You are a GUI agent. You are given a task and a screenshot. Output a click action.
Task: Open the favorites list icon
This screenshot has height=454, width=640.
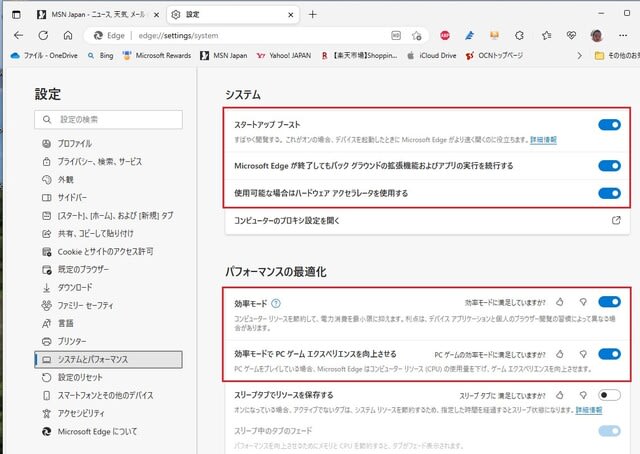pyautogui.click(x=546, y=36)
